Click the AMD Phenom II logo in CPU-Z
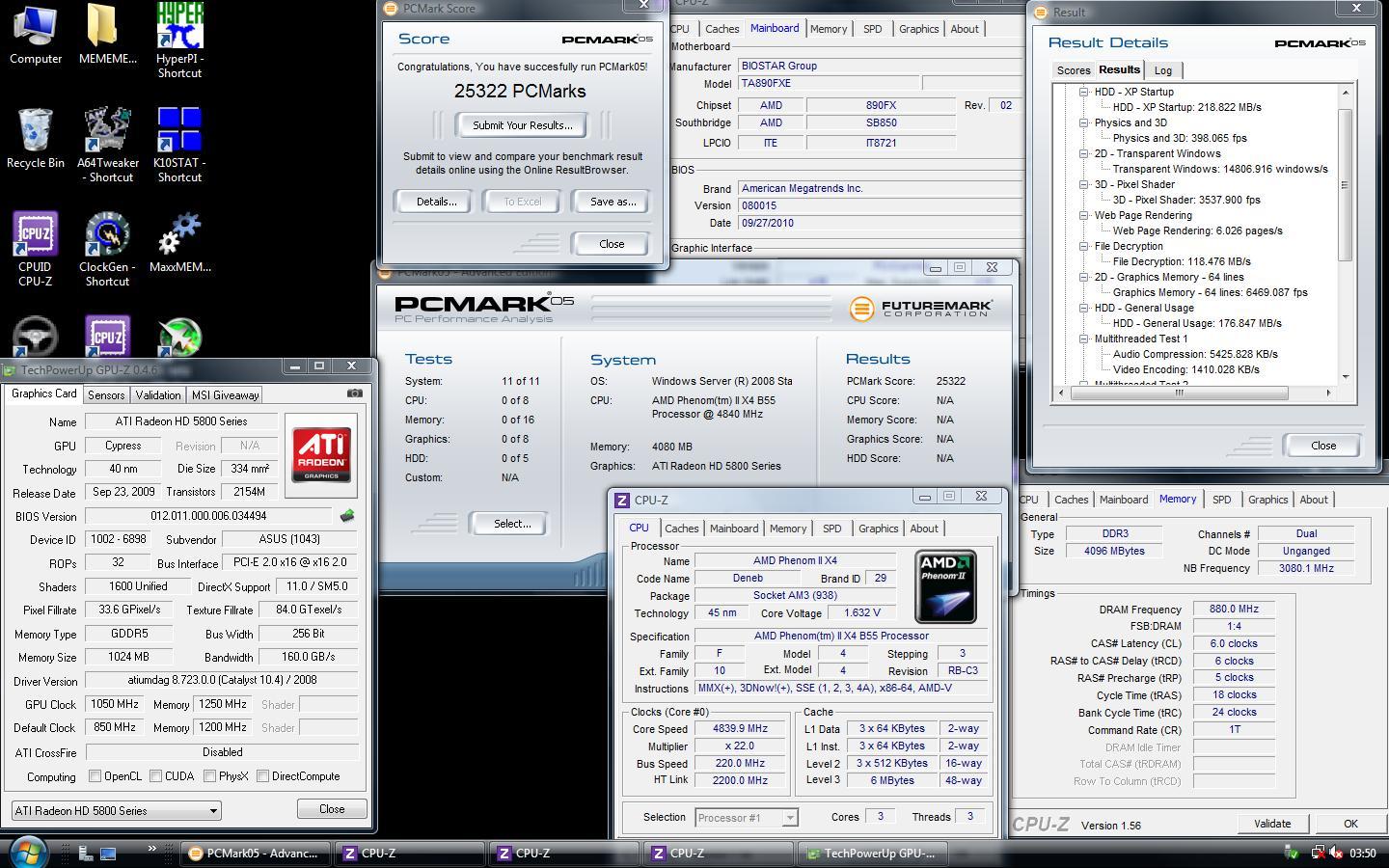The height and width of the screenshot is (868, 1389). [x=945, y=586]
